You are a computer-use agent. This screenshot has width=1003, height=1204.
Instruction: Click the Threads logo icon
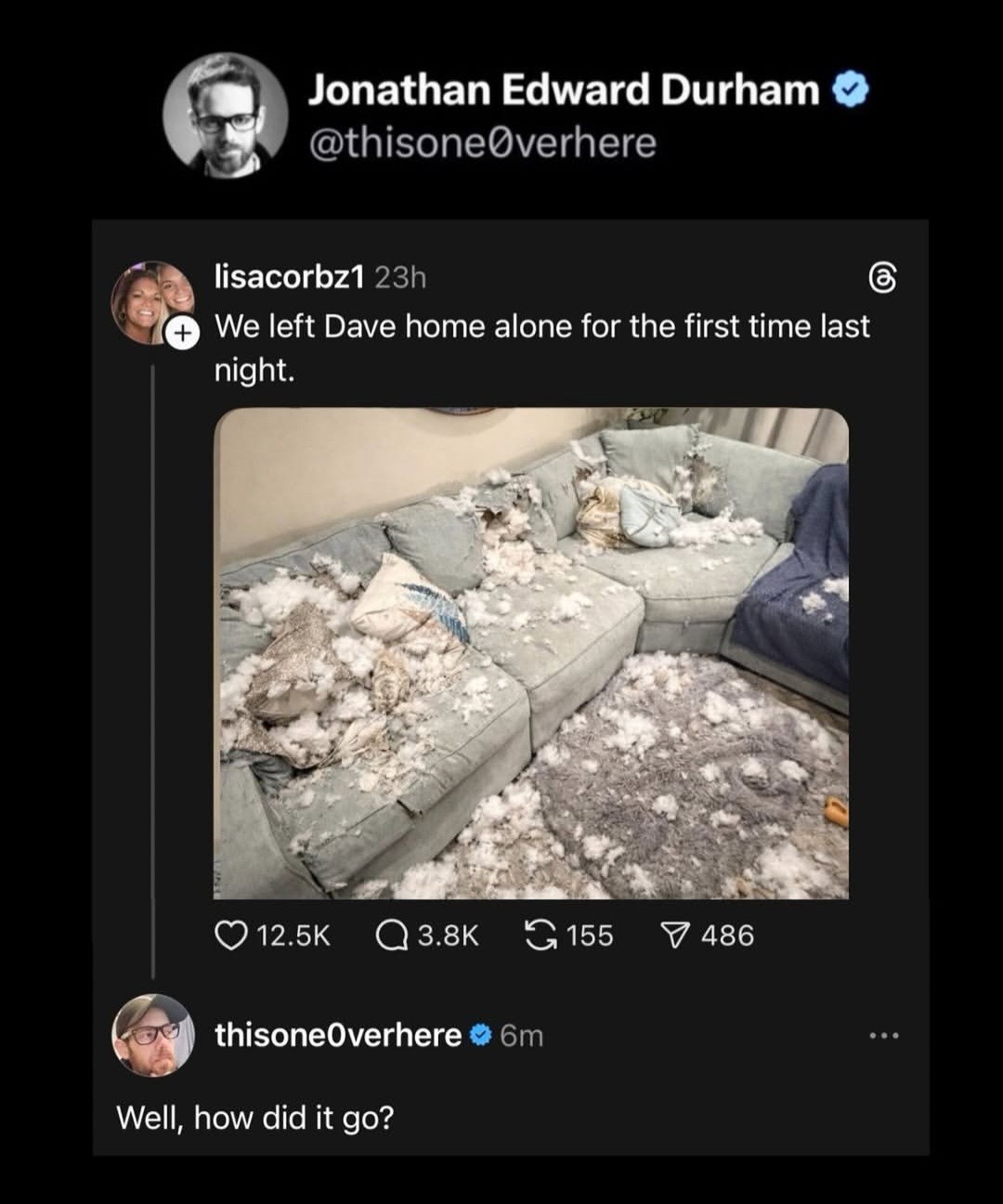point(880,278)
